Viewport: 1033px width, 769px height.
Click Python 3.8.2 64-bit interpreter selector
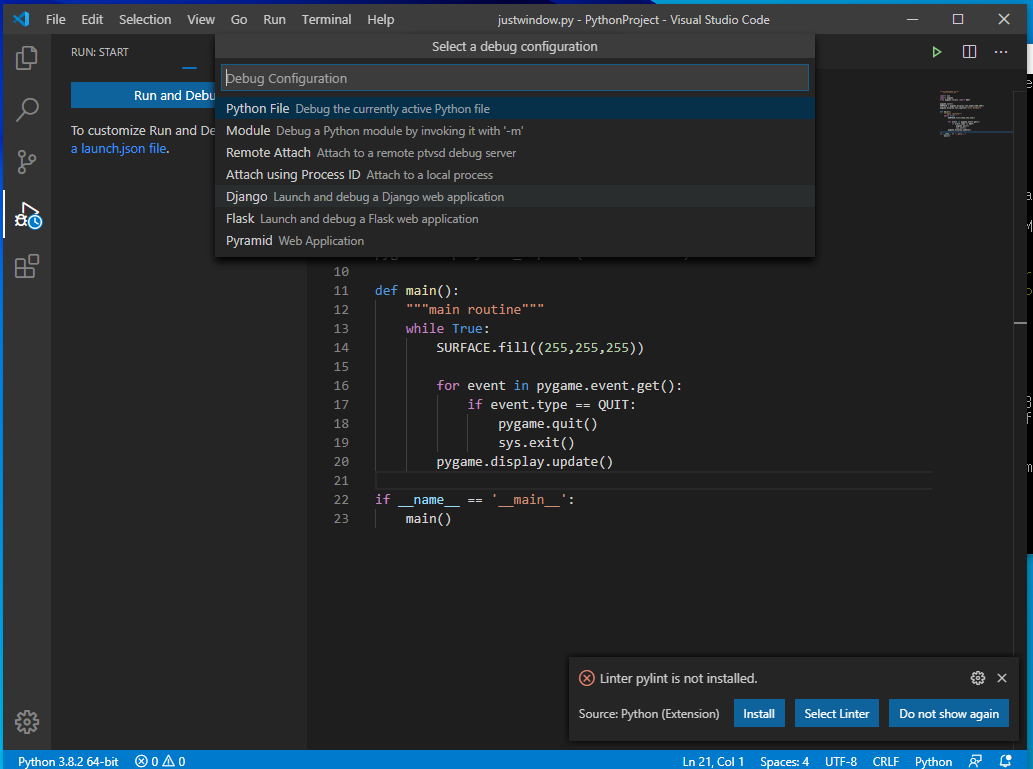[x=68, y=761]
